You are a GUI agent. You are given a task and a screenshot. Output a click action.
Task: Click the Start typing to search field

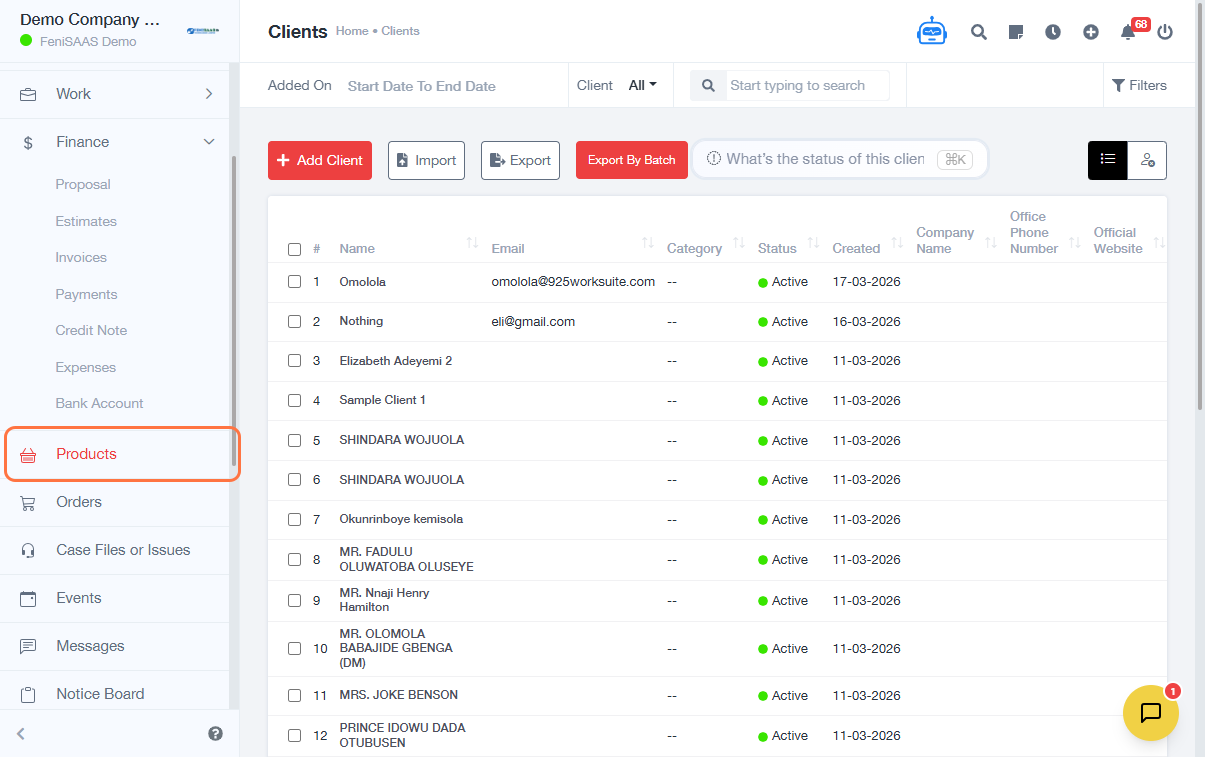coord(806,86)
